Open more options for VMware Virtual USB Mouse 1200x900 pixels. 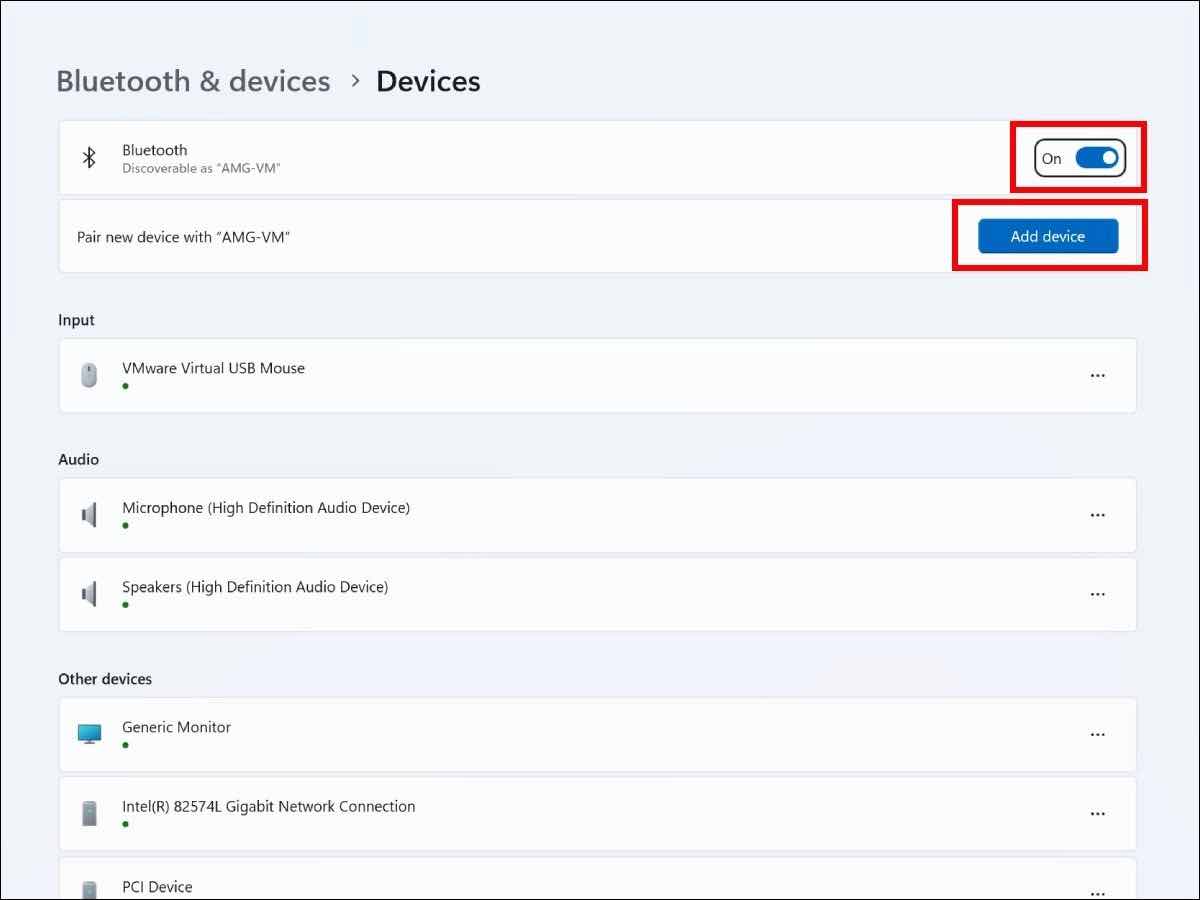coord(1097,376)
